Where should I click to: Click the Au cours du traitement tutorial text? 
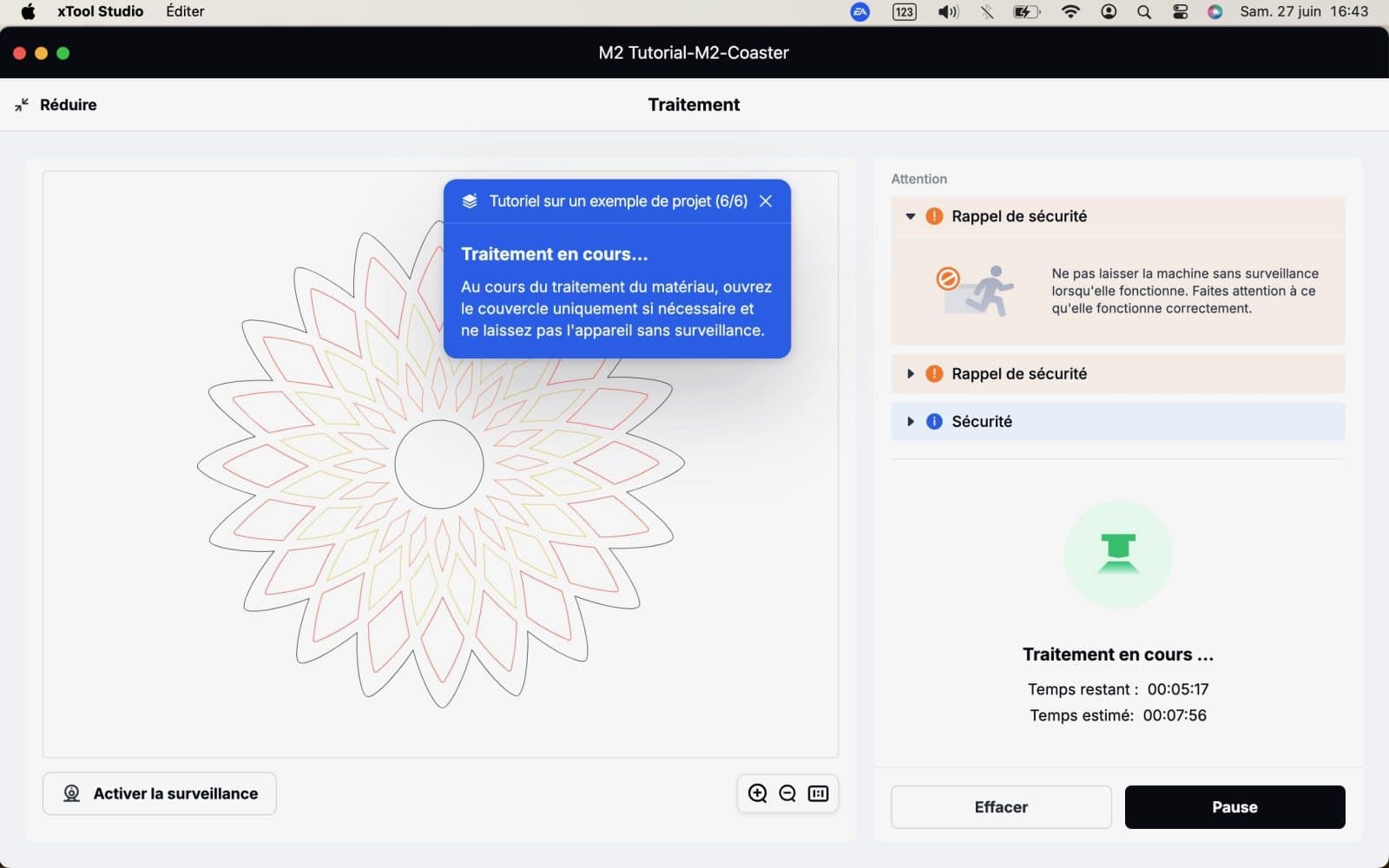[x=616, y=309]
